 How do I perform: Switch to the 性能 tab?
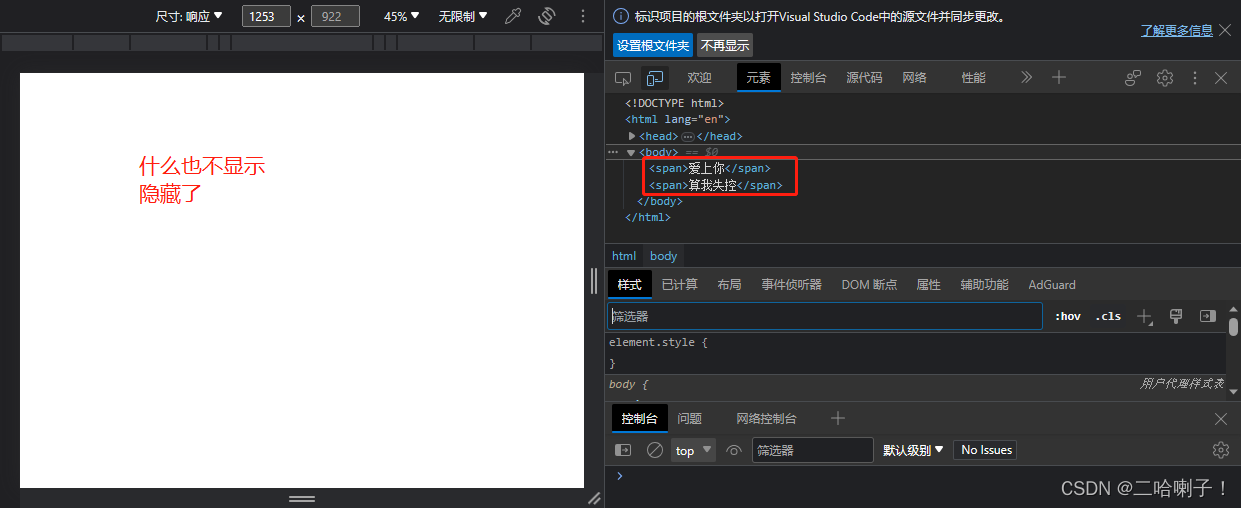[x=973, y=78]
